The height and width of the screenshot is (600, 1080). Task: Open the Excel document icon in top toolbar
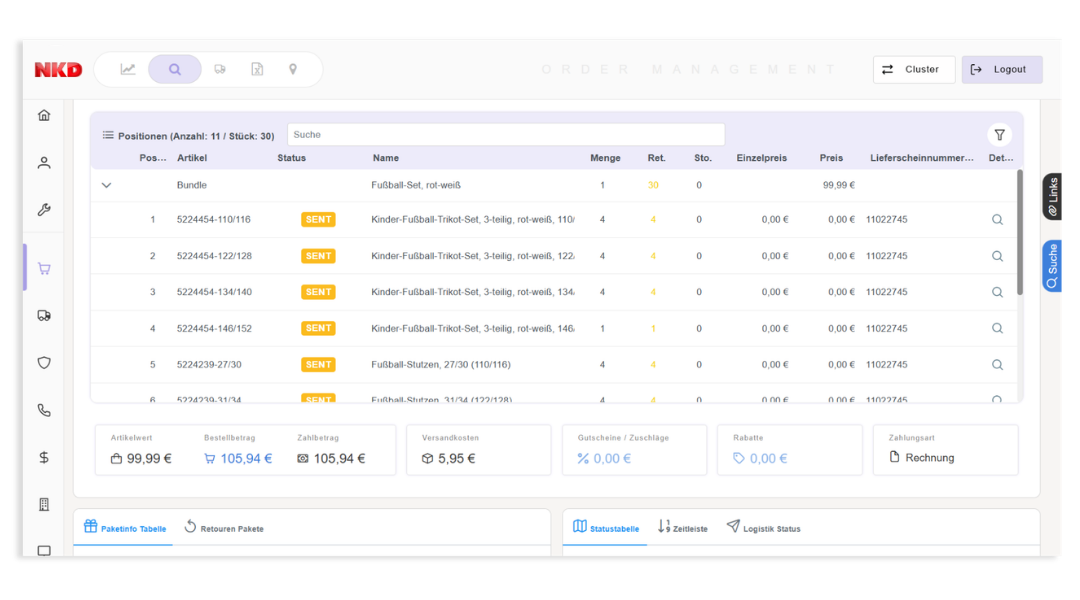257,69
